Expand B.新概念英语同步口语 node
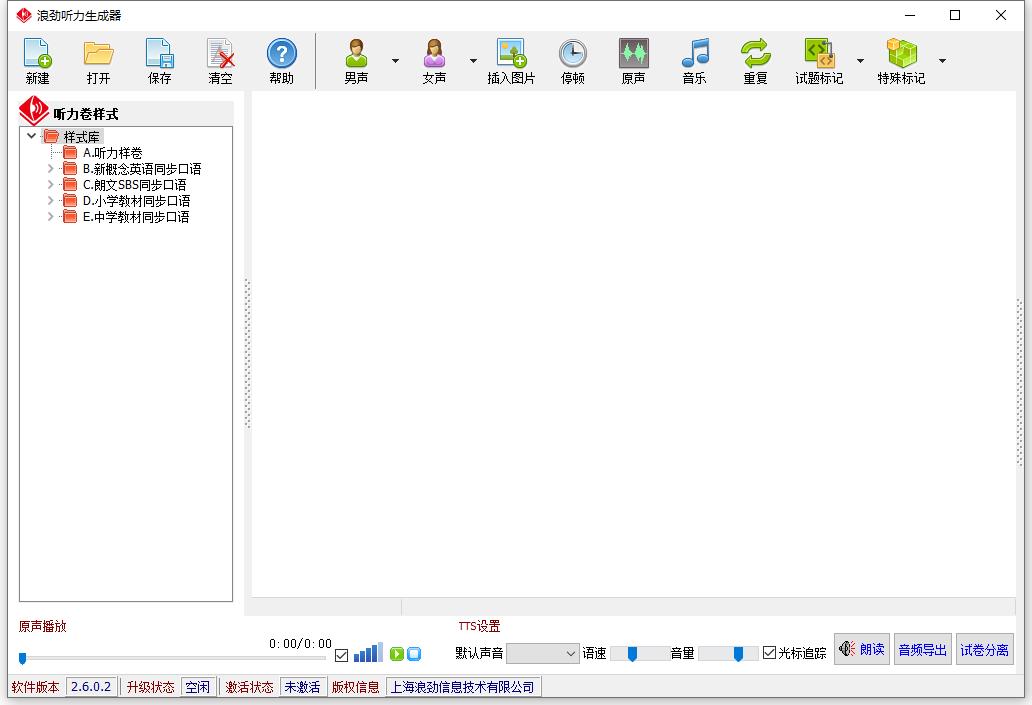 click(x=51, y=169)
